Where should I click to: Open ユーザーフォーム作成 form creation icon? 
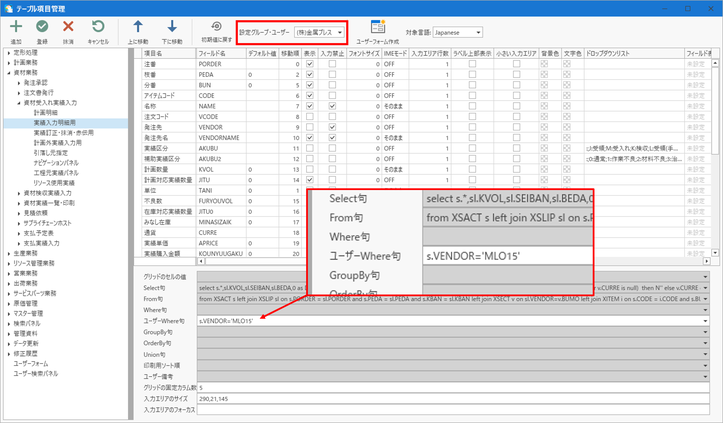click(378, 27)
